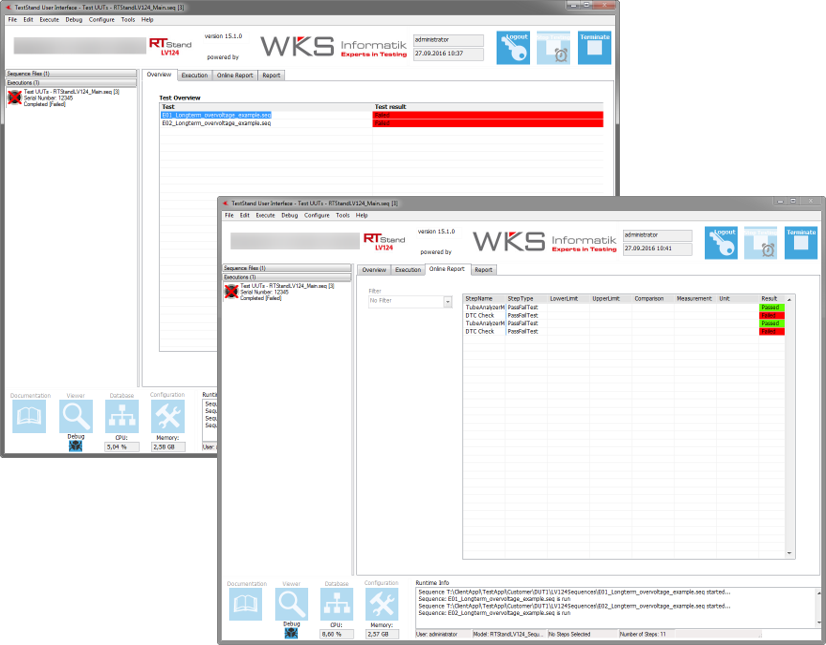Click the online report table scrollbar down arrow
This screenshot has height=645, width=826.
point(789,553)
